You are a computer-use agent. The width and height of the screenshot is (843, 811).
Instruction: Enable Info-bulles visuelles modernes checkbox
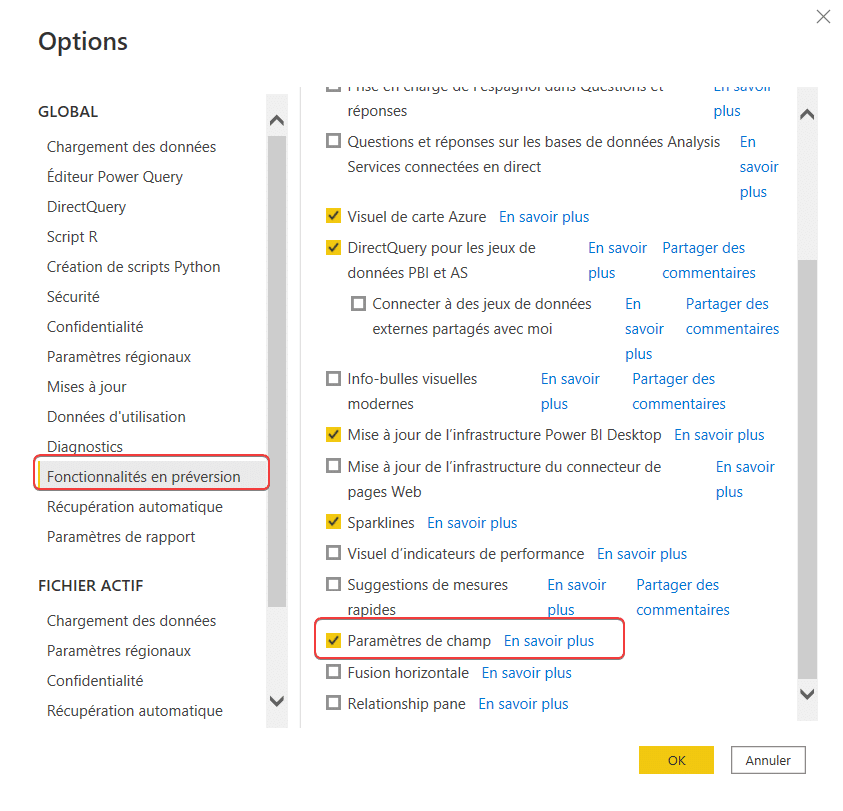[x=333, y=379]
